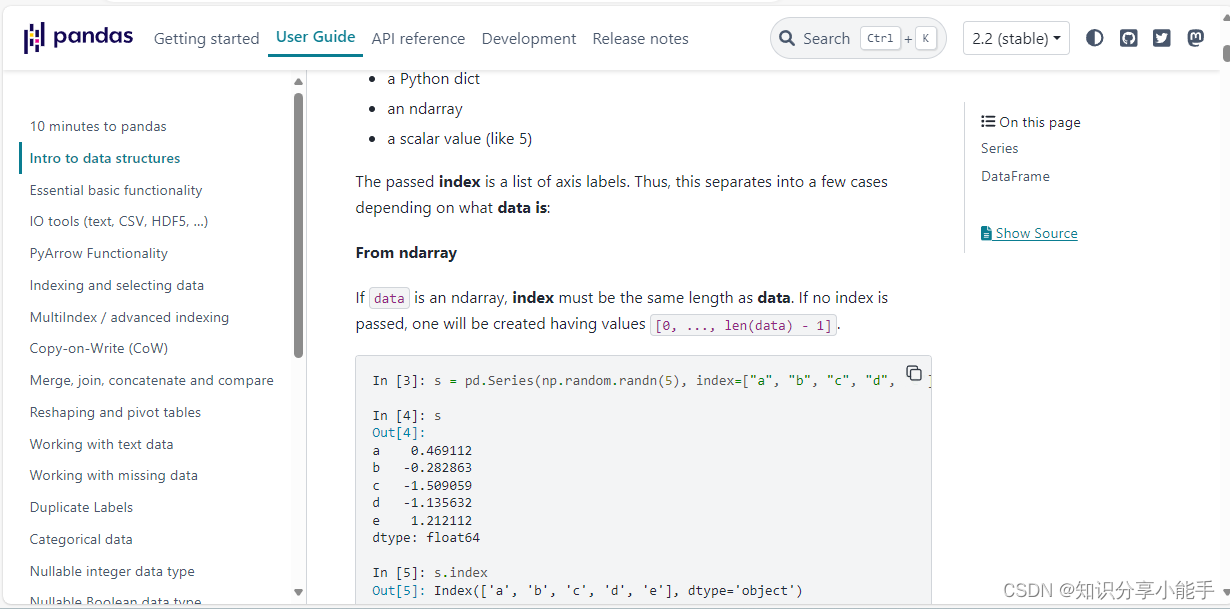Screen dimensions: 1230x609
Task: Open the API reference tab
Action: (x=418, y=39)
